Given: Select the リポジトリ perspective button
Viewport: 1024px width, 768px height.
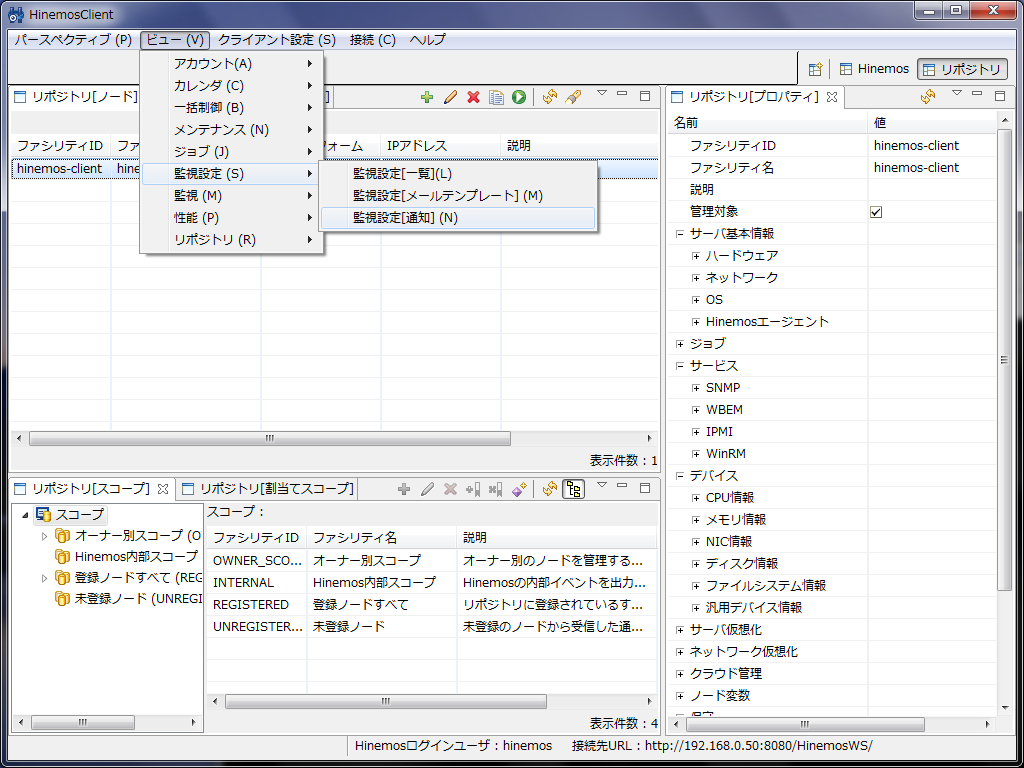Looking at the screenshot, I should [962, 69].
